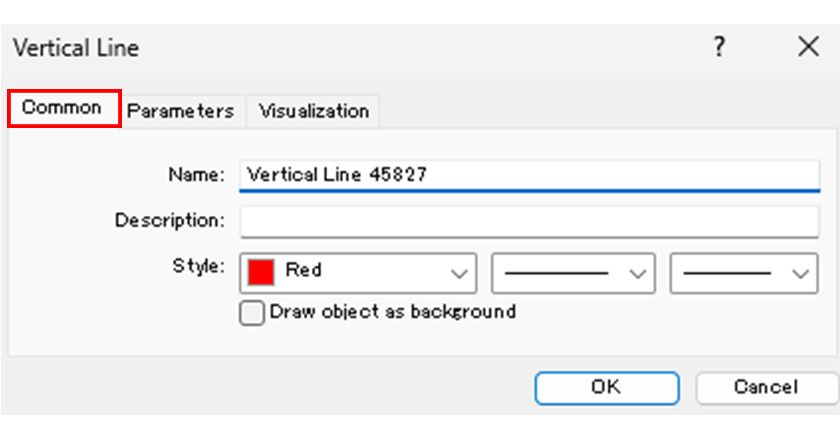Open the Visualization tab
This screenshot has height=436, width=840.
[314, 111]
